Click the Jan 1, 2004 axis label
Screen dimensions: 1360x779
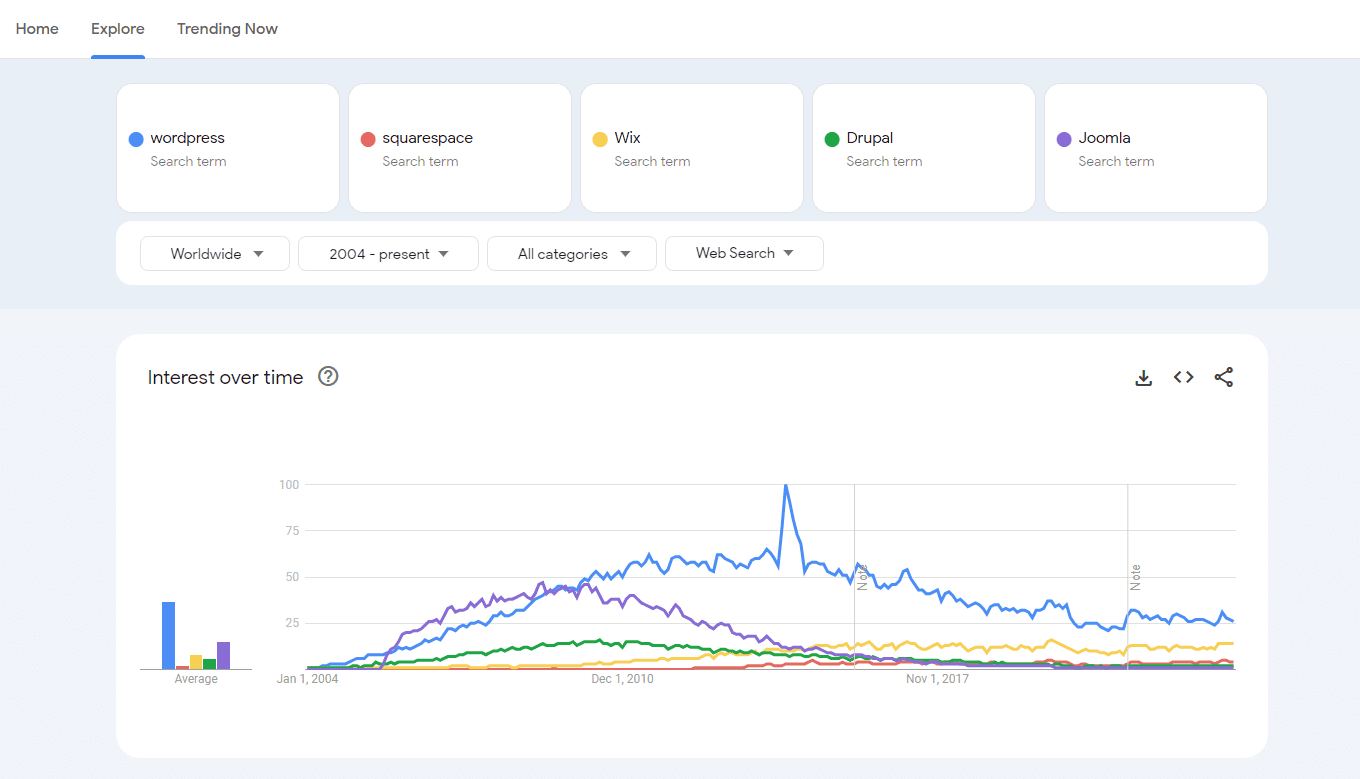click(x=308, y=680)
